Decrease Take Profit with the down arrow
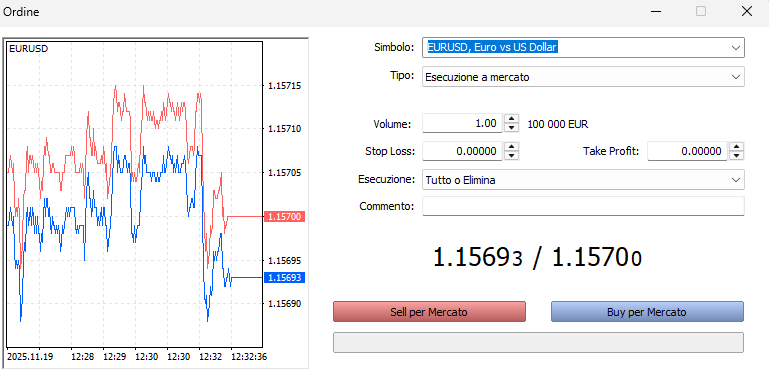 (737, 155)
